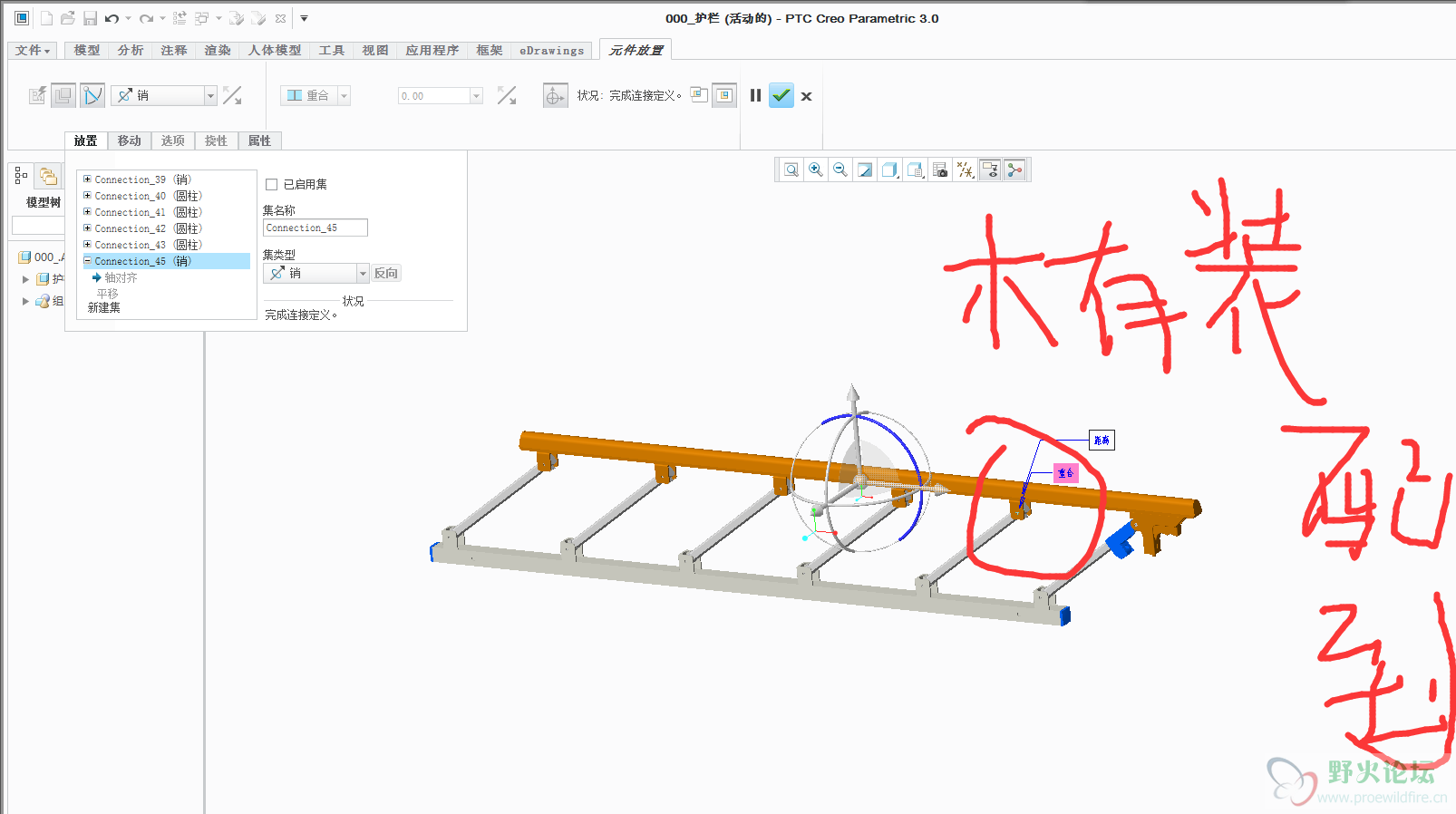Open the 属性 panel tab

tap(260, 141)
